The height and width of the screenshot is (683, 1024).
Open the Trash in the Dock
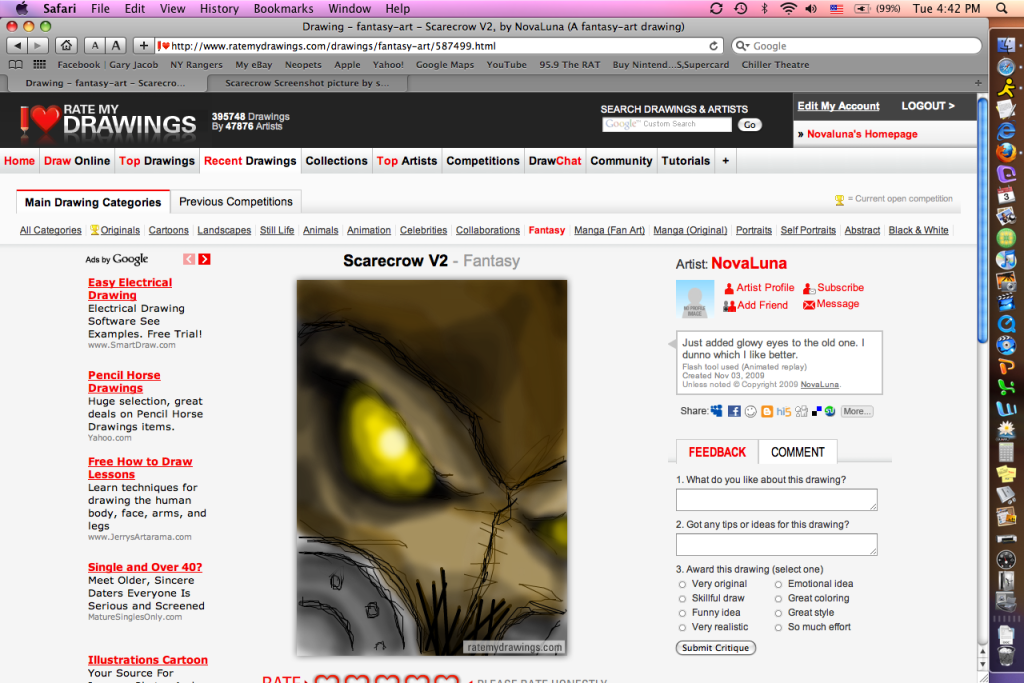(x=1006, y=656)
